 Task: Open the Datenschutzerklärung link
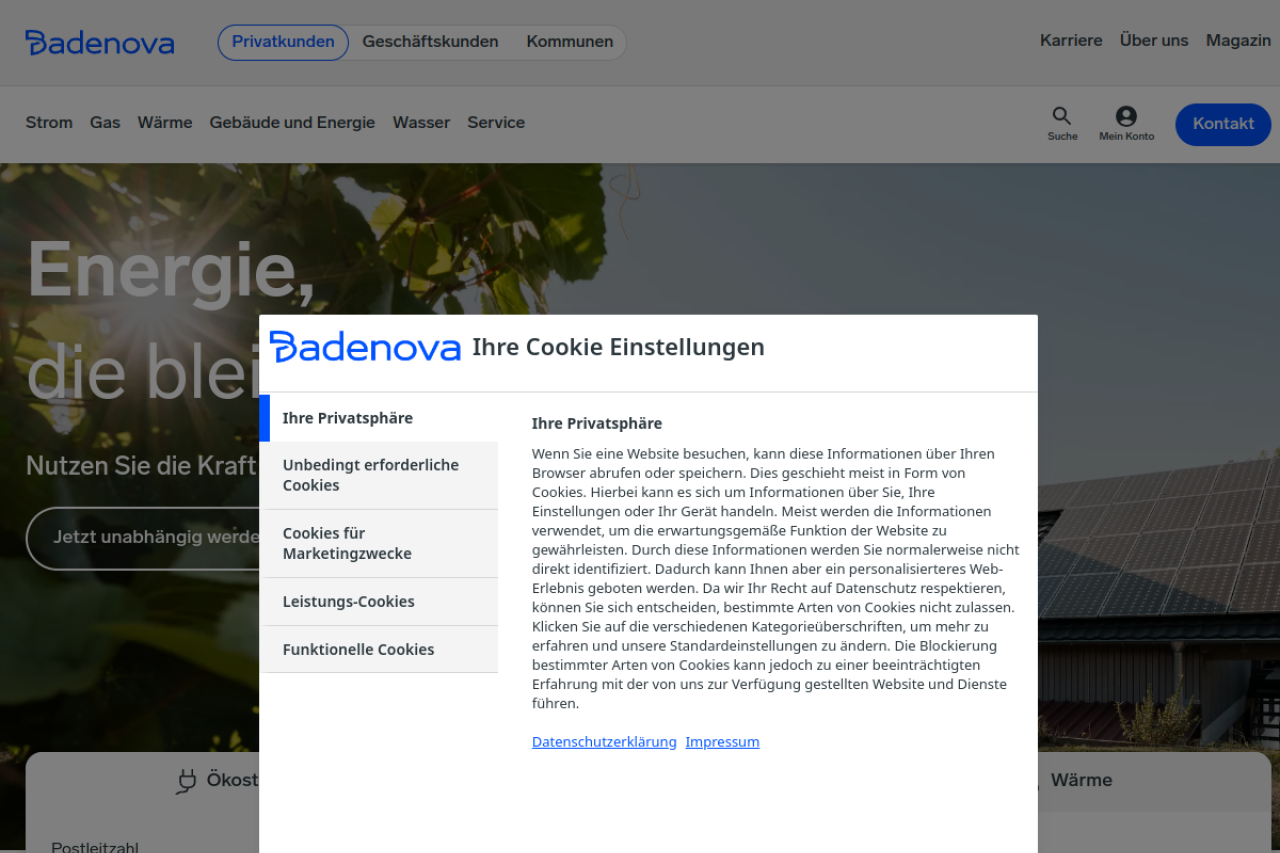(x=604, y=742)
